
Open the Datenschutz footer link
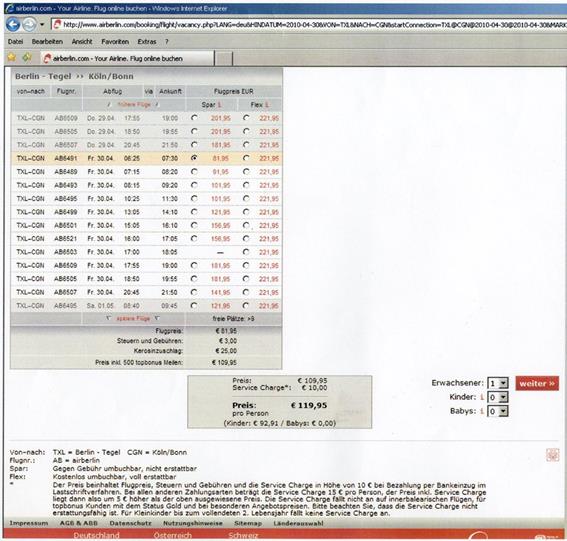[x=130, y=523]
